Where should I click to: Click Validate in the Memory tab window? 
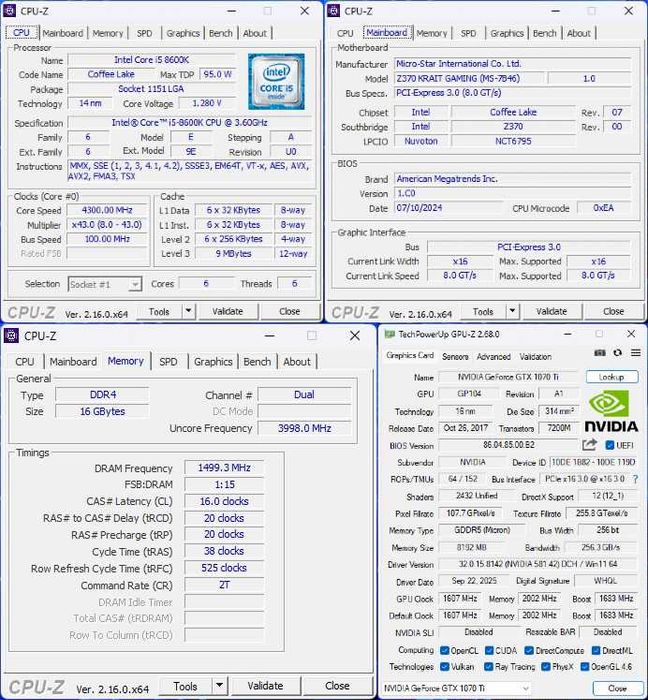(266, 685)
